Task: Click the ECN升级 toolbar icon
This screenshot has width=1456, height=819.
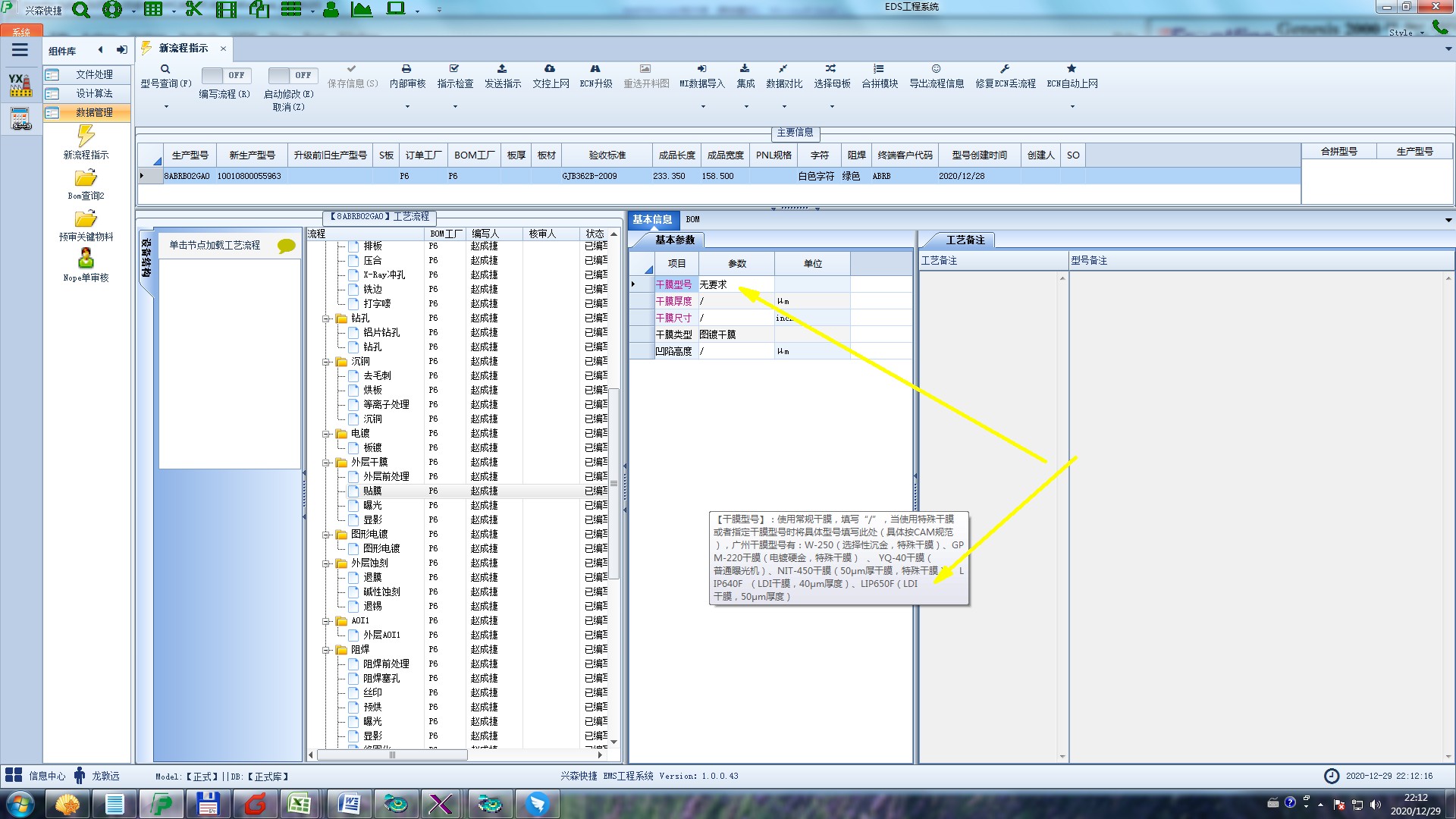Action: (x=595, y=69)
